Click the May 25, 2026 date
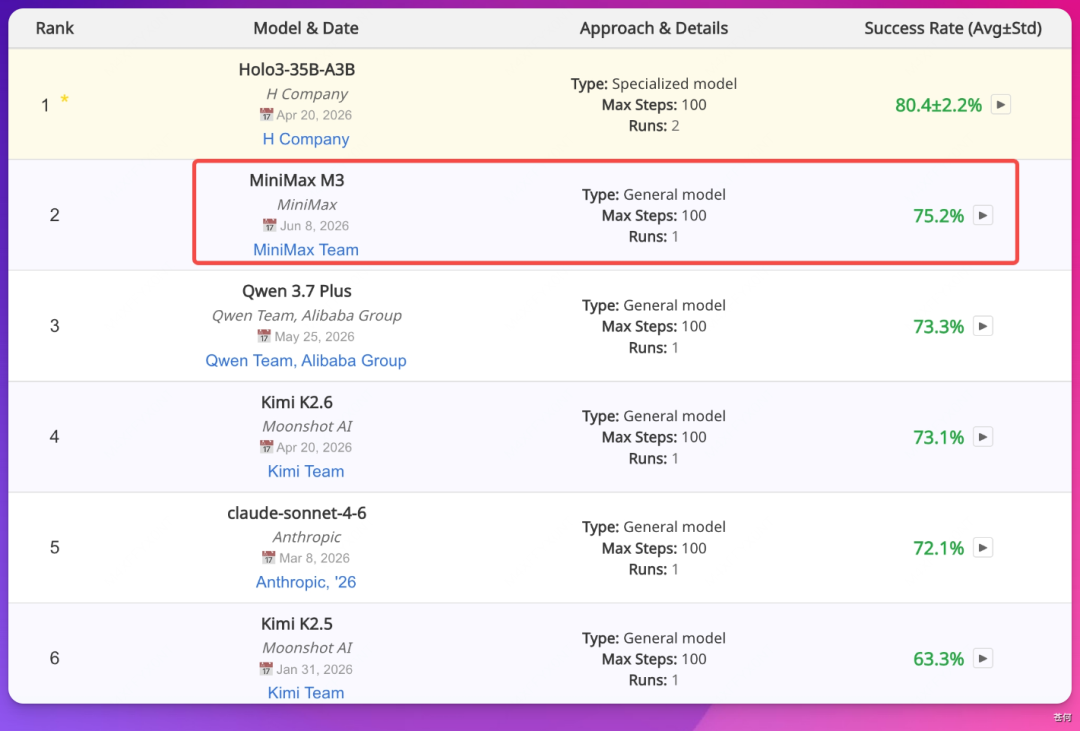1080x731 pixels. pyautogui.click(x=314, y=337)
